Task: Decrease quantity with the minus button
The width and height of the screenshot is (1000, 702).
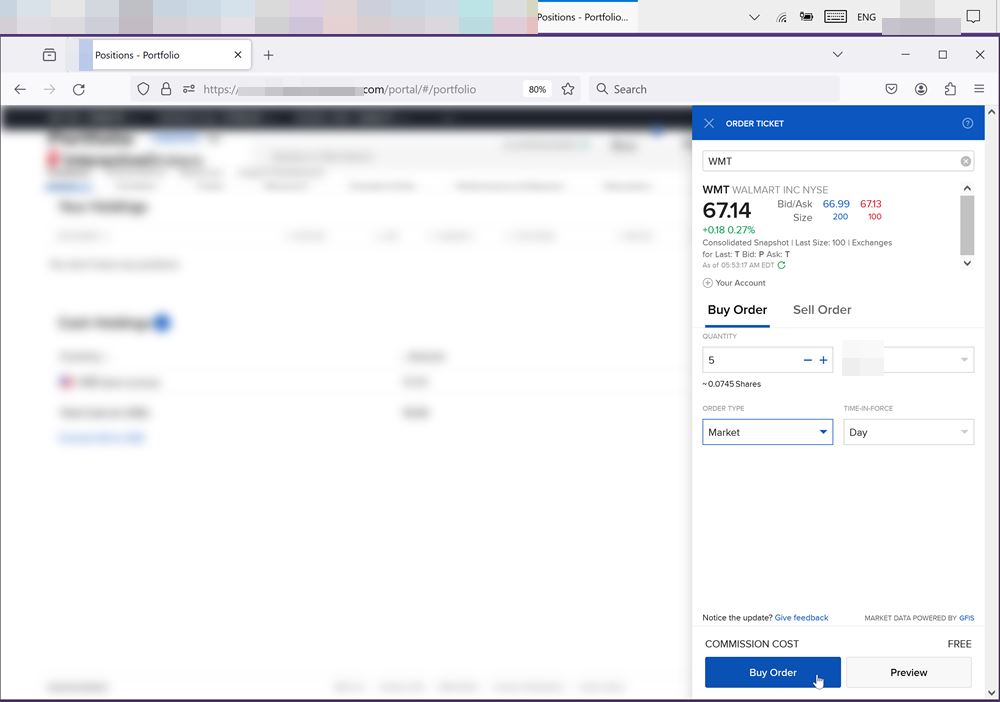Action: click(807, 360)
